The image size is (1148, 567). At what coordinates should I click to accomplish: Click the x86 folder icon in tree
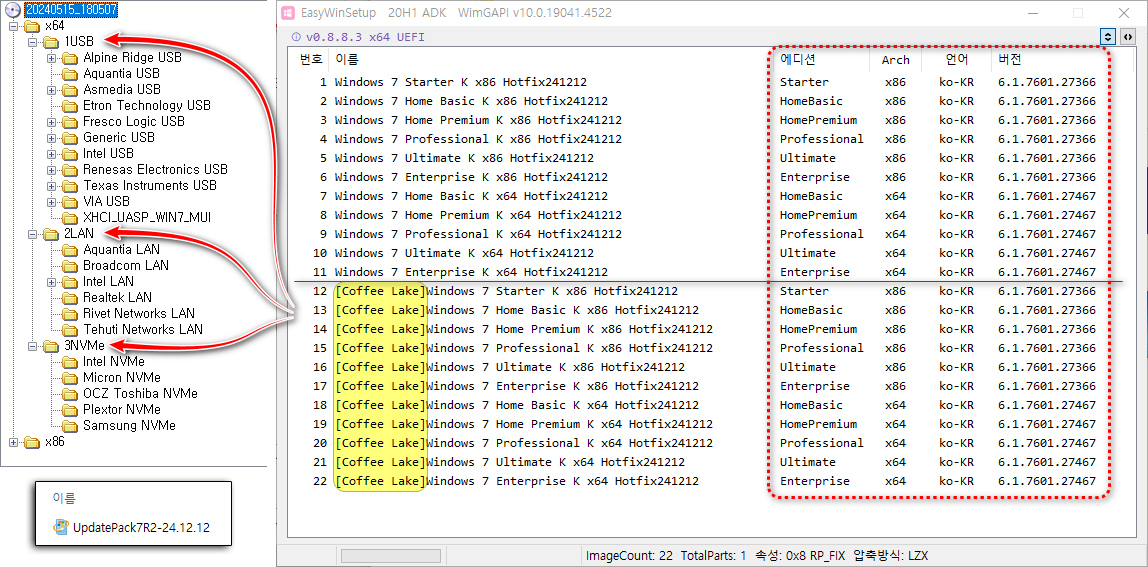[x=31, y=442]
